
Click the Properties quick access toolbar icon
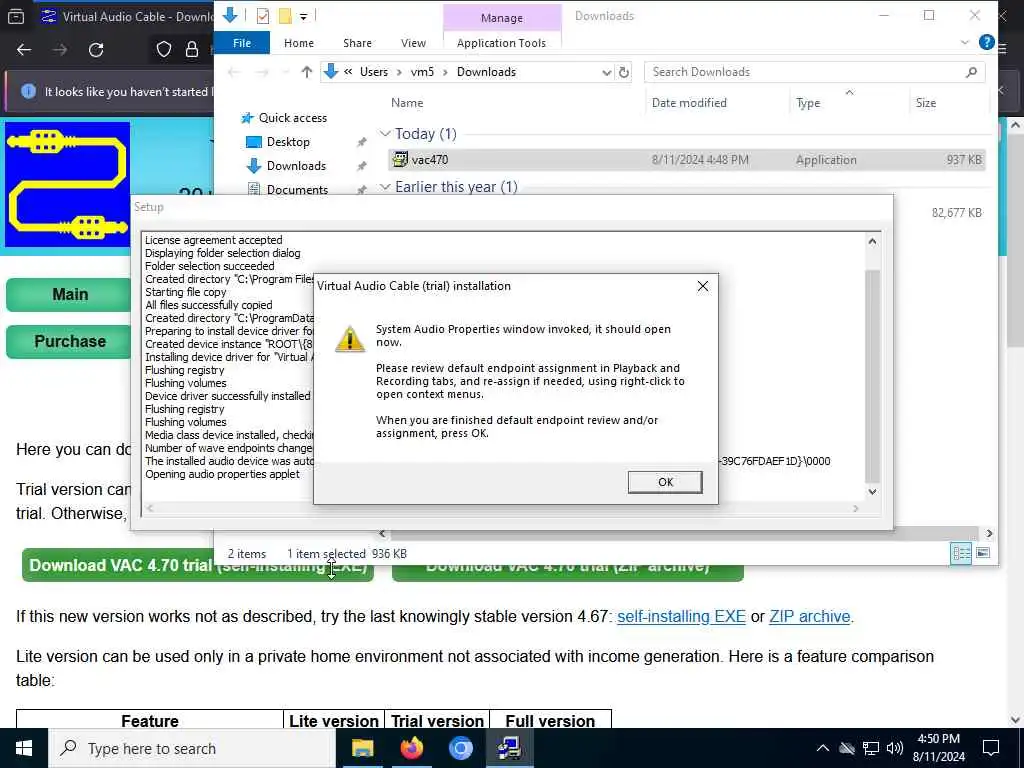(x=263, y=16)
